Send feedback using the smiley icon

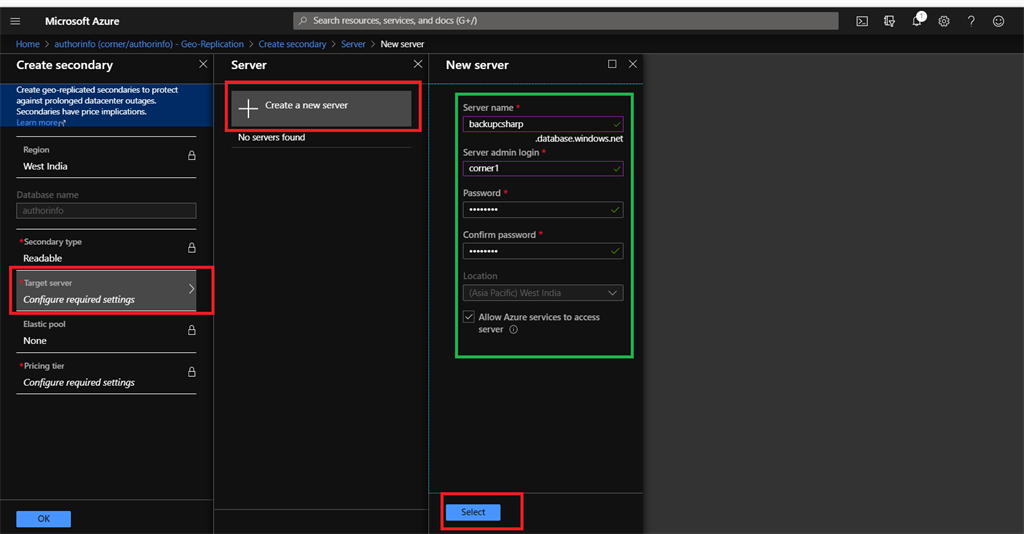[999, 21]
